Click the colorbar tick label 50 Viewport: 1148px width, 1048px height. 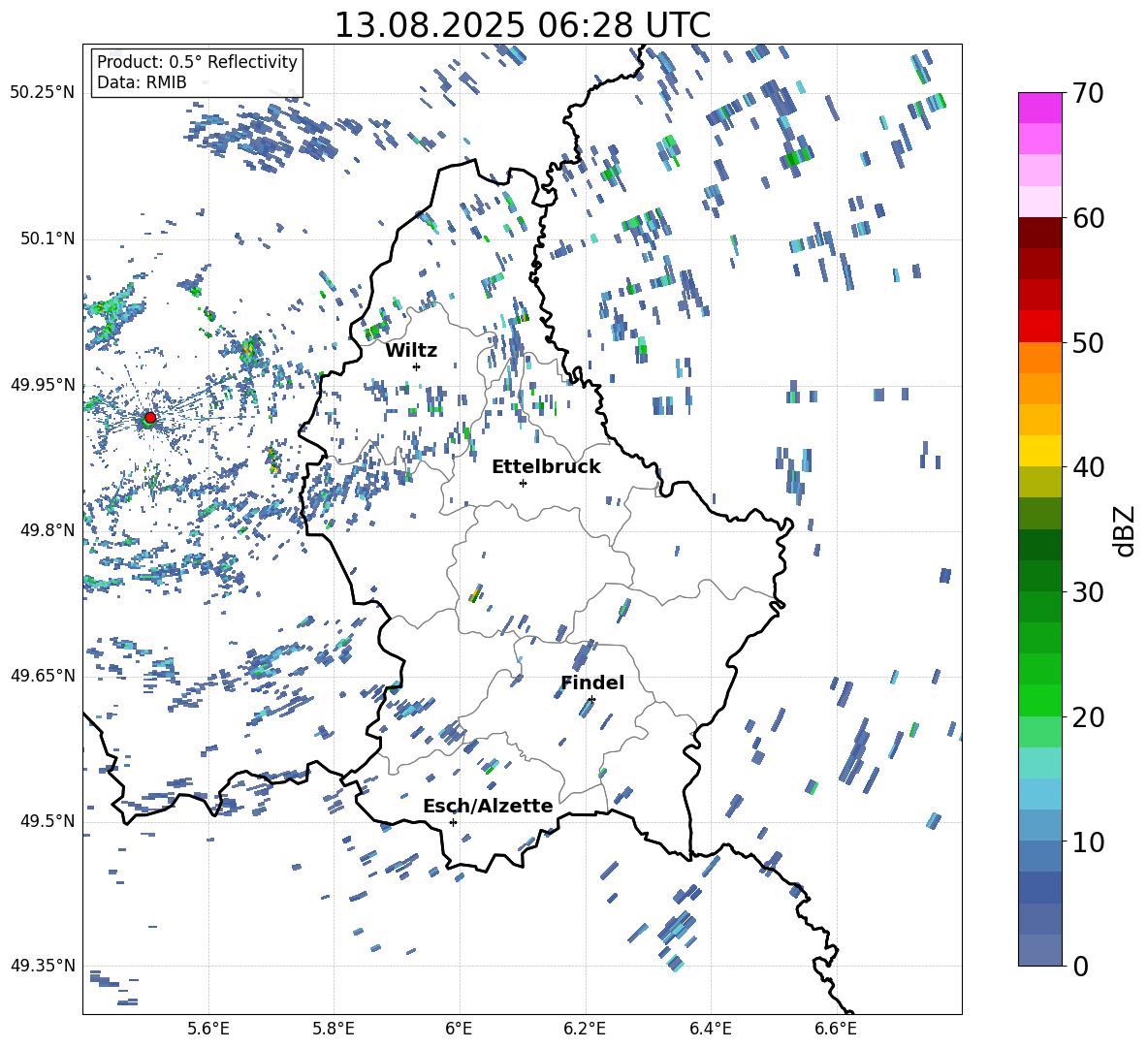[1088, 342]
